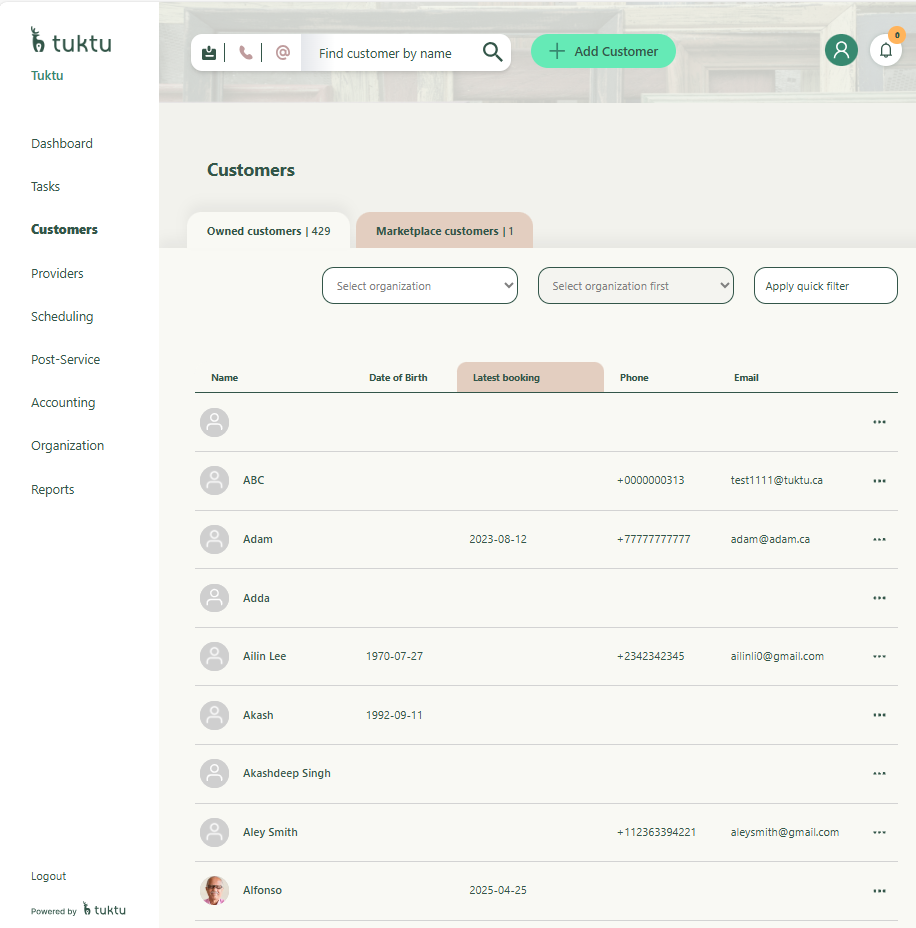916x928 pixels.
Task: Click Alfonso's profile photo
Action: [214, 890]
